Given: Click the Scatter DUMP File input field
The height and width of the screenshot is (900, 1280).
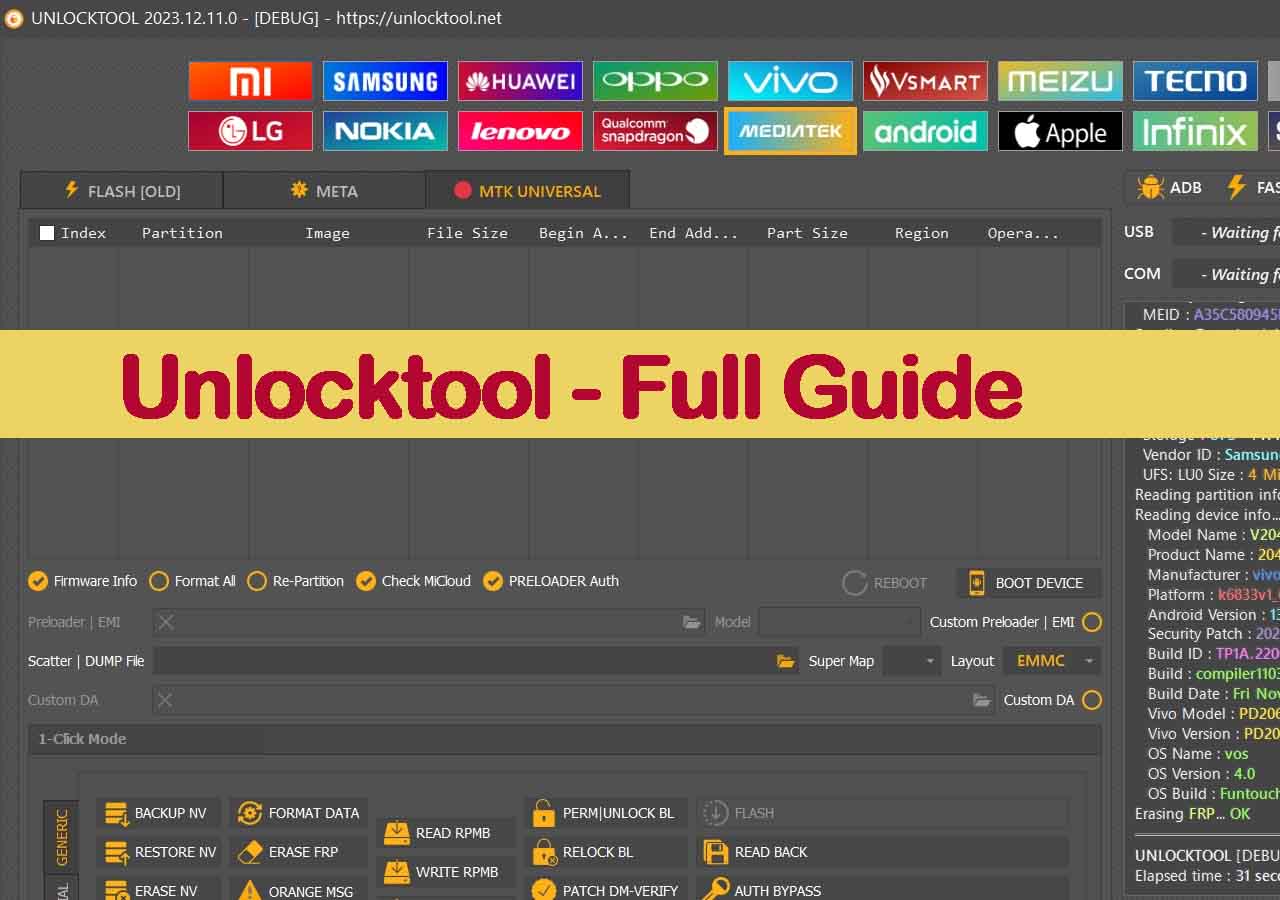Looking at the screenshot, I should (460, 661).
